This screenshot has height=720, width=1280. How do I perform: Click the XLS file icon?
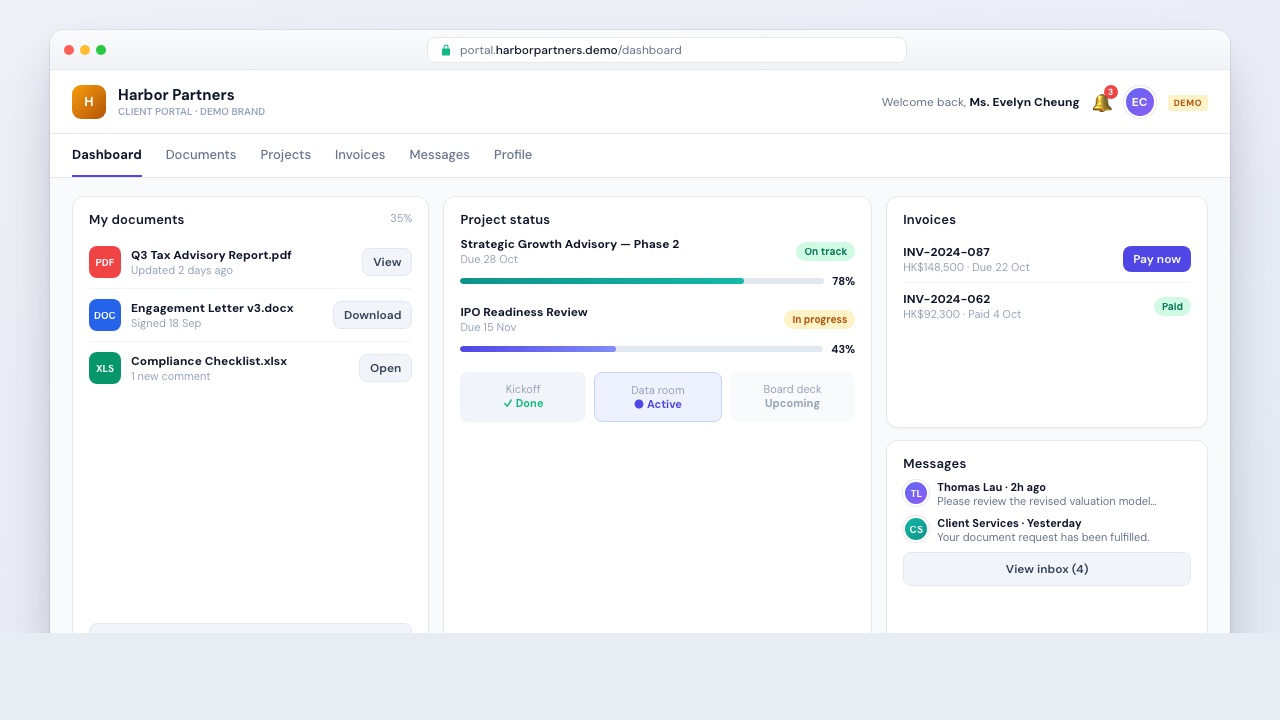pos(105,368)
